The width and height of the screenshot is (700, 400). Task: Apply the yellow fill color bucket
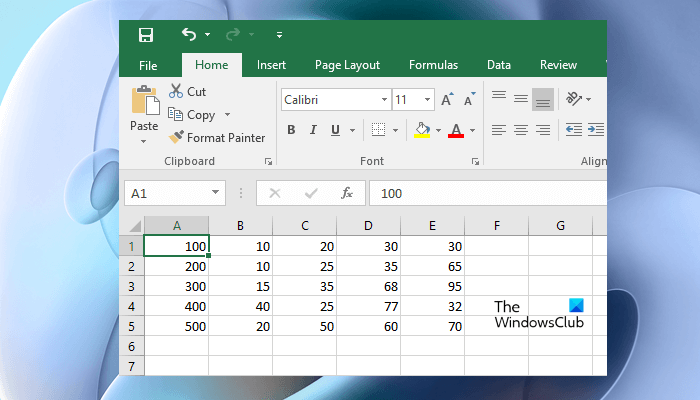coord(422,130)
